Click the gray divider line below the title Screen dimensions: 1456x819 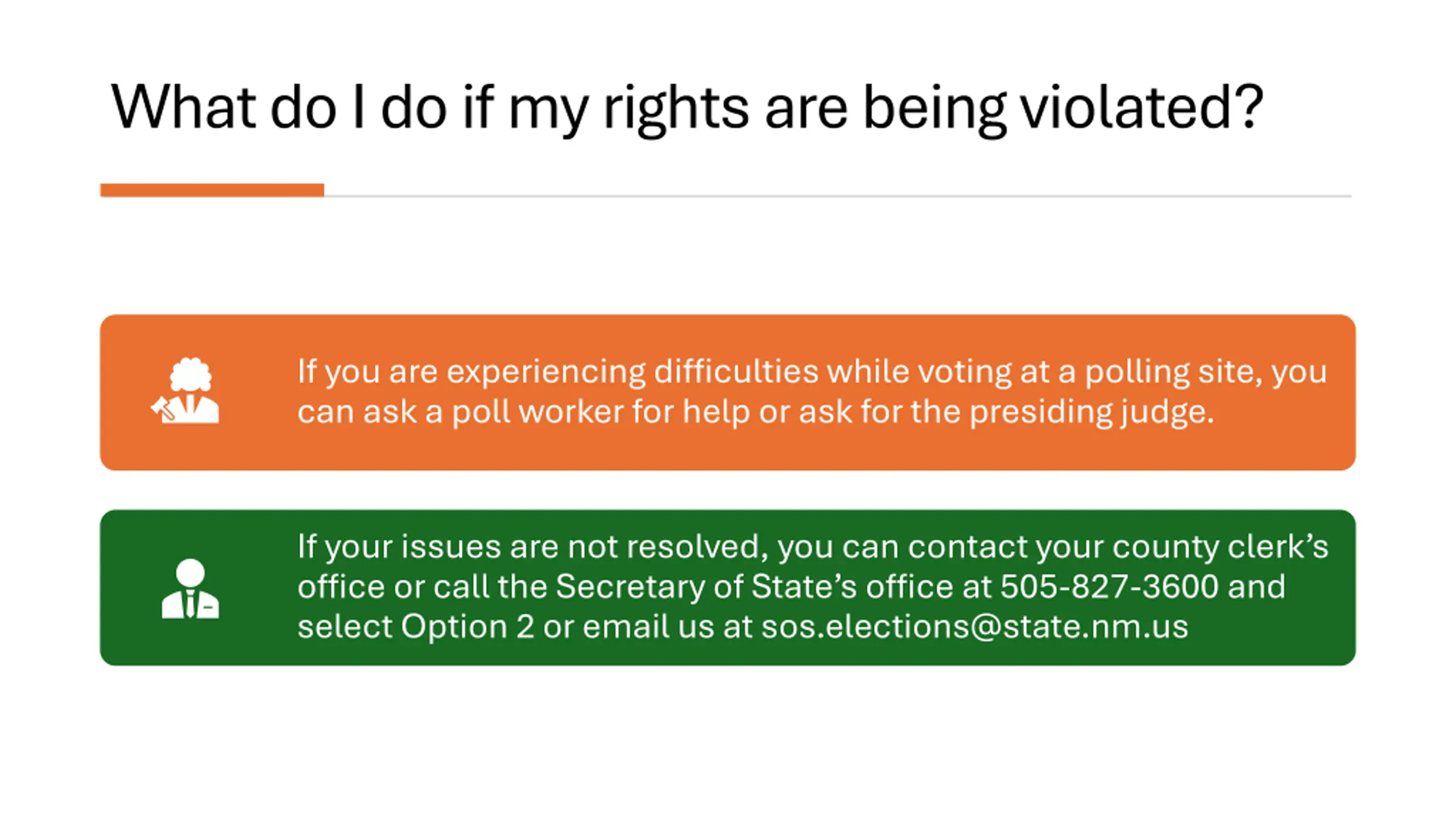[x=838, y=196]
